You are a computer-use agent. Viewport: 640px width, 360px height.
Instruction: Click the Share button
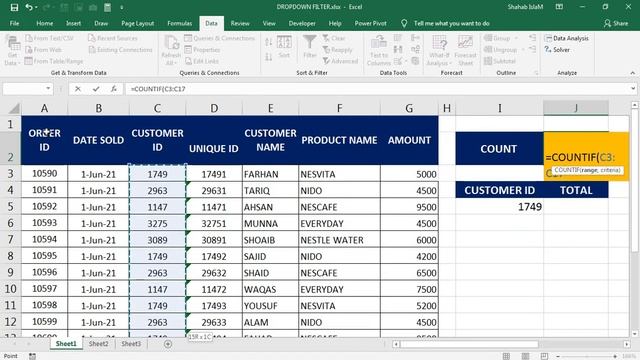616,23
